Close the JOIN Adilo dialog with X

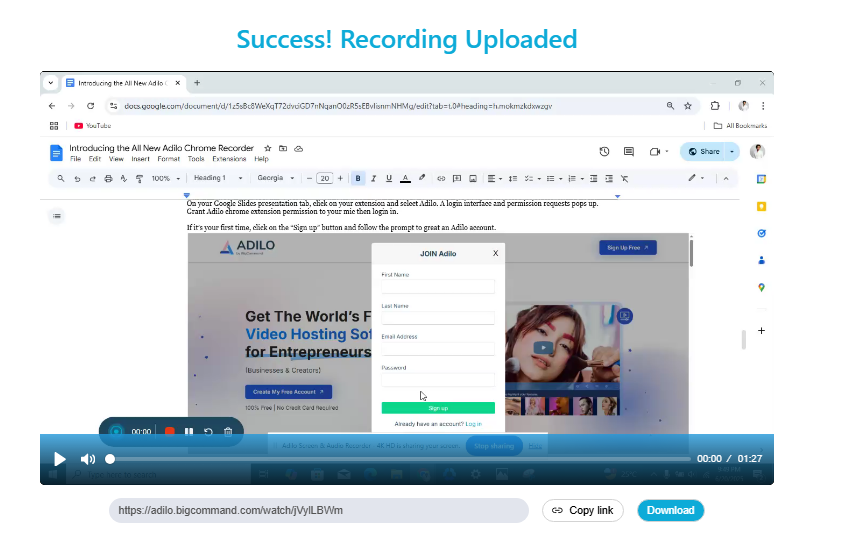click(x=495, y=253)
